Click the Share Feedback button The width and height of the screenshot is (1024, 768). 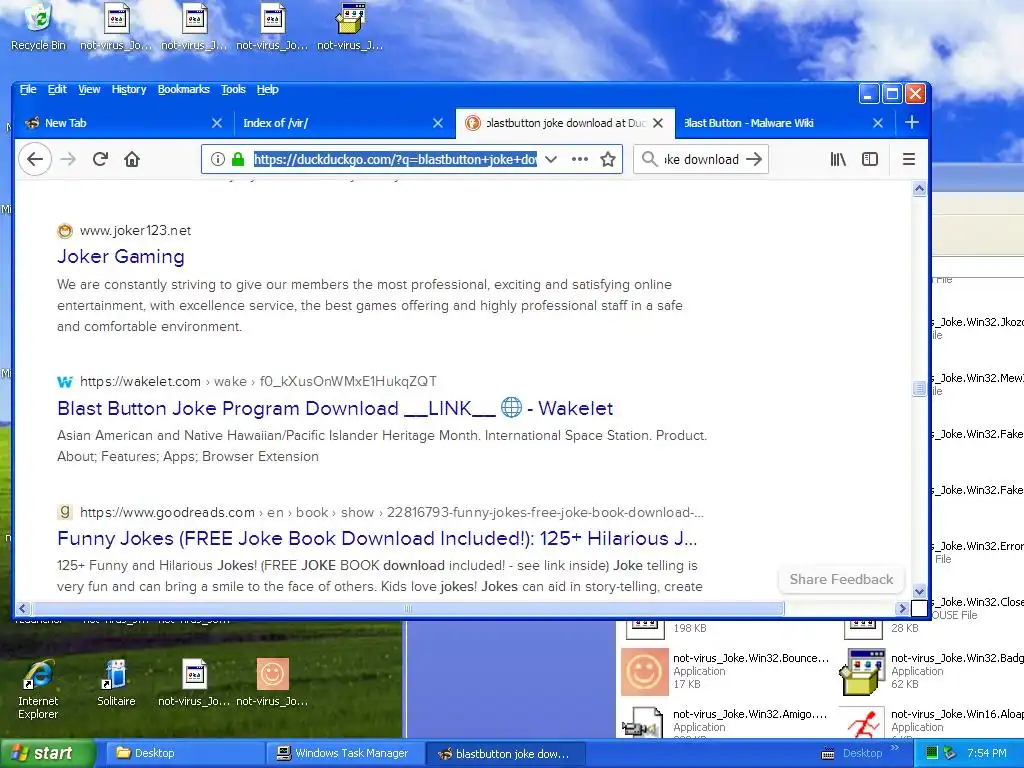tap(841, 579)
